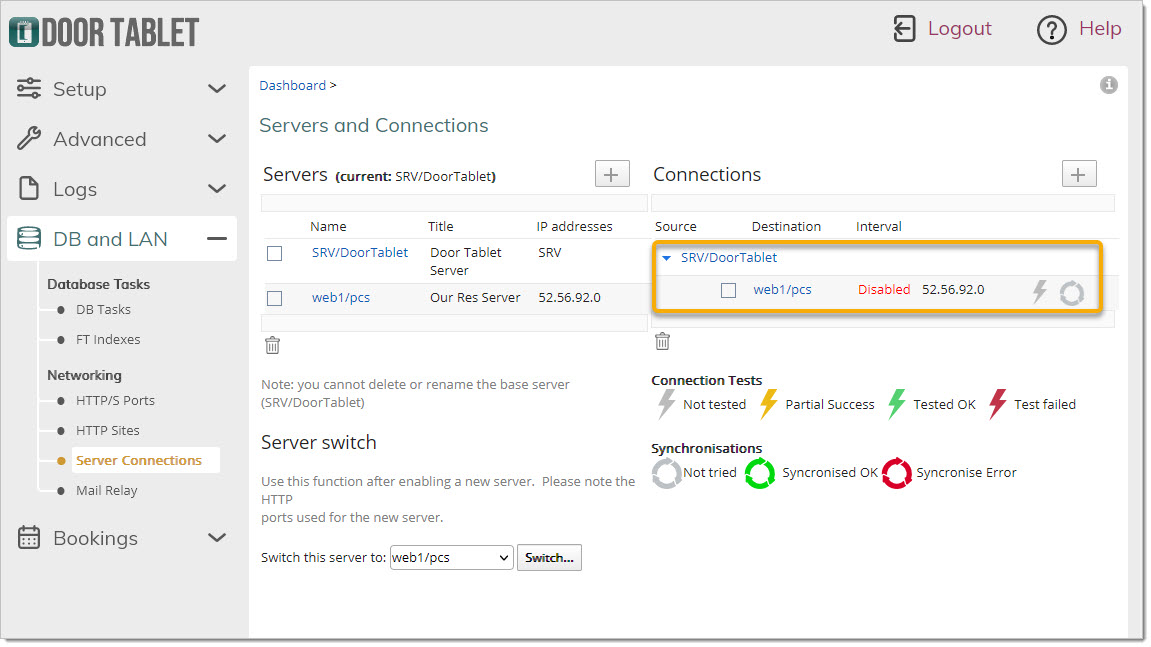Tick the web1/pcs server checkbox
This screenshot has width=1151, height=647.
275,298
